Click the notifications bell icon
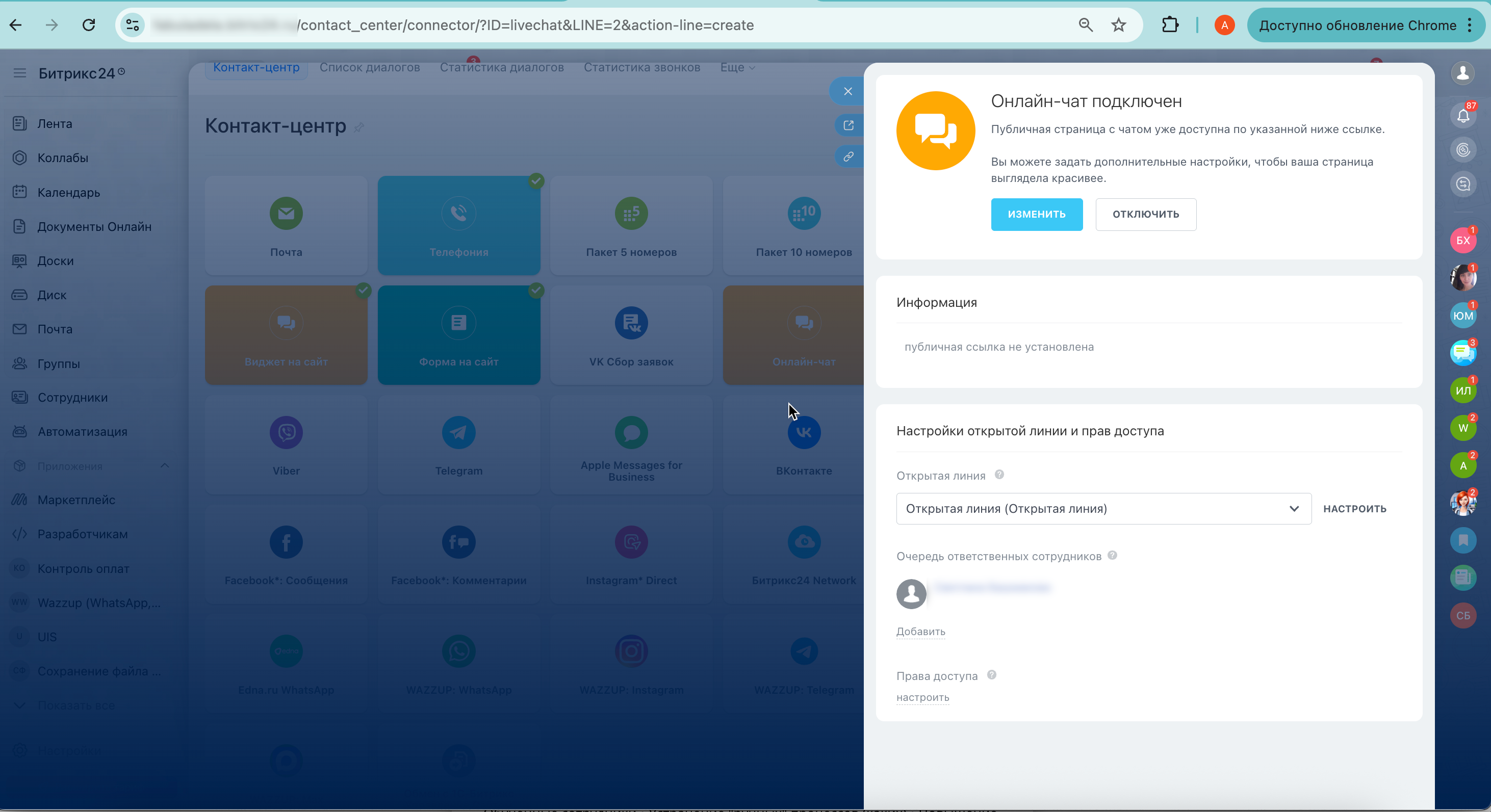 [1462, 116]
